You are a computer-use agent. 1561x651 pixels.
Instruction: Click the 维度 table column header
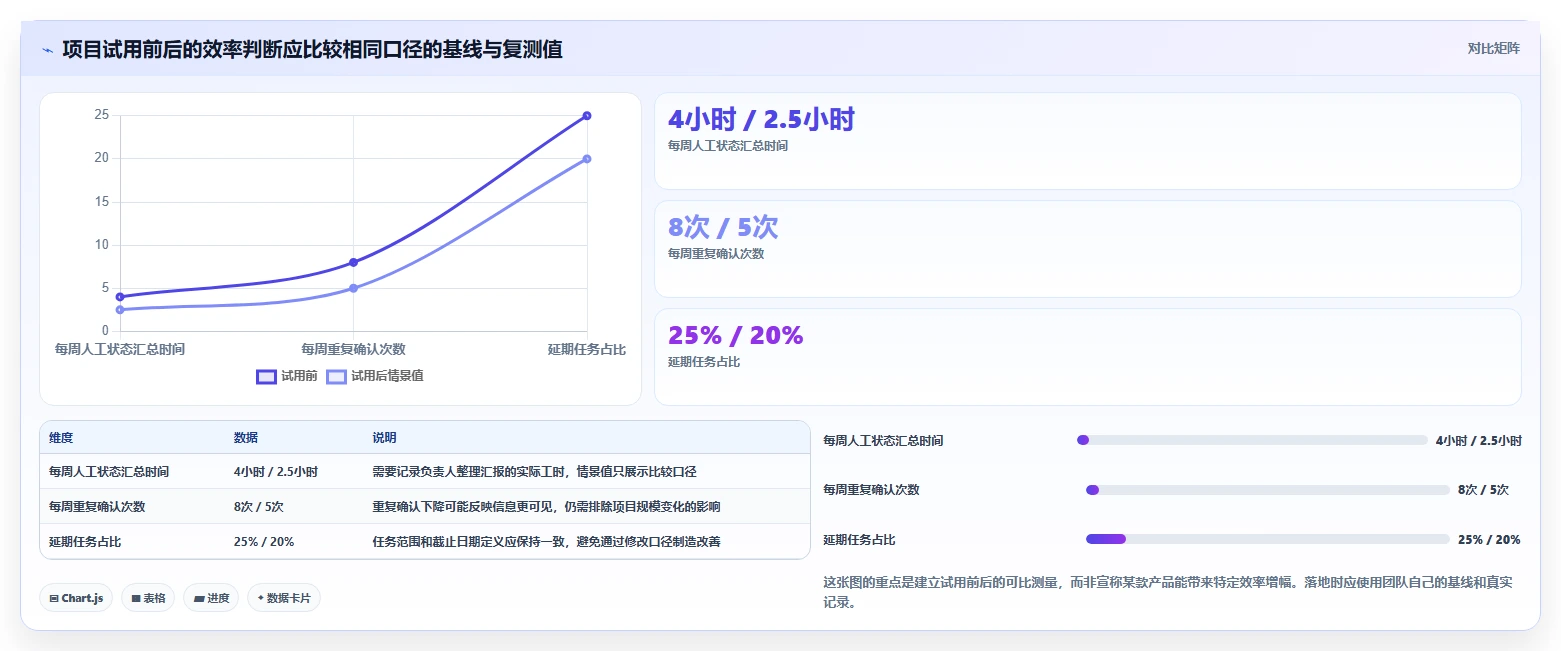61,438
